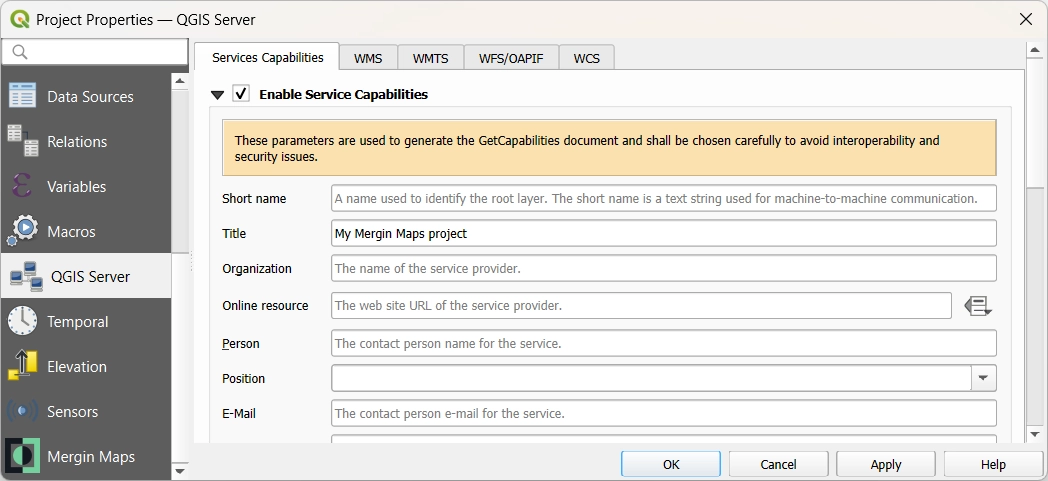Open the Sensors icon in sidebar

[x=23, y=412]
